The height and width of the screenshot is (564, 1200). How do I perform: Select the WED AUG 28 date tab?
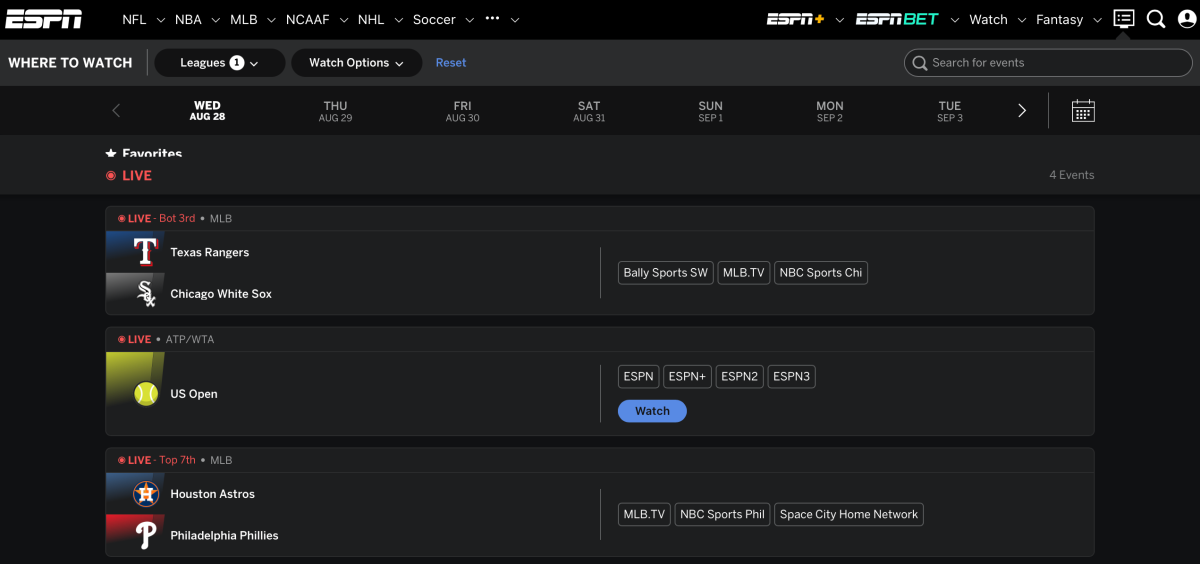[x=207, y=111]
